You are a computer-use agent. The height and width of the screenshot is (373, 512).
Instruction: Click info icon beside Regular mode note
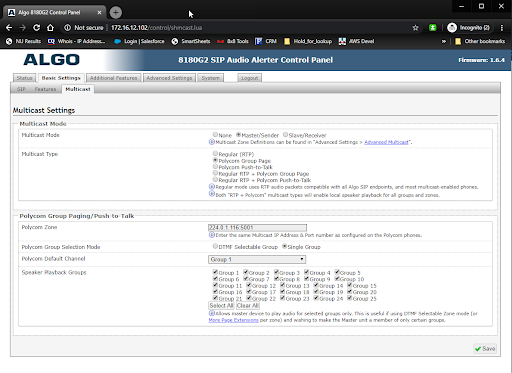click(211, 187)
